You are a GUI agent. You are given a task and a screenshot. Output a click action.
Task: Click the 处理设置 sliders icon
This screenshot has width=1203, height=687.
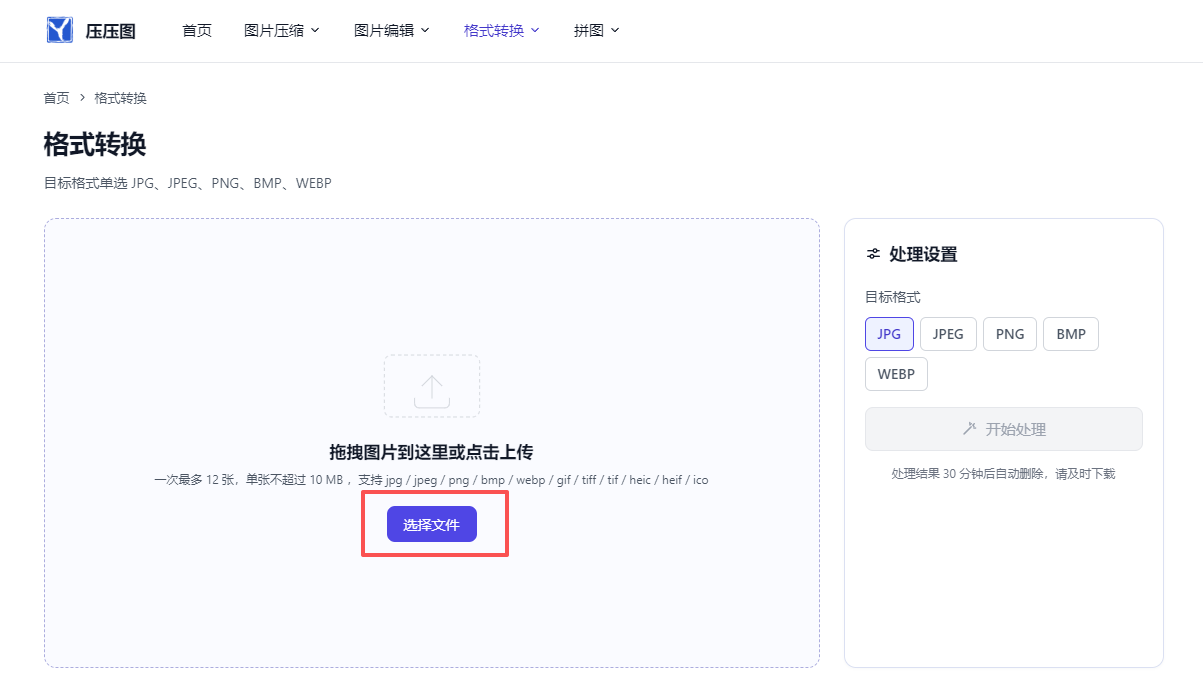(874, 254)
